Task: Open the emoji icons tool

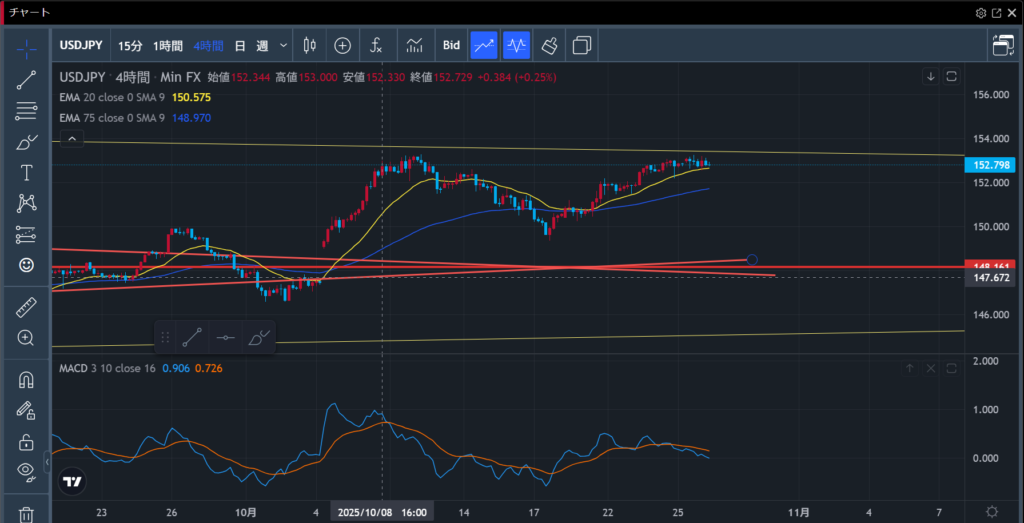Action: [26, 265]
